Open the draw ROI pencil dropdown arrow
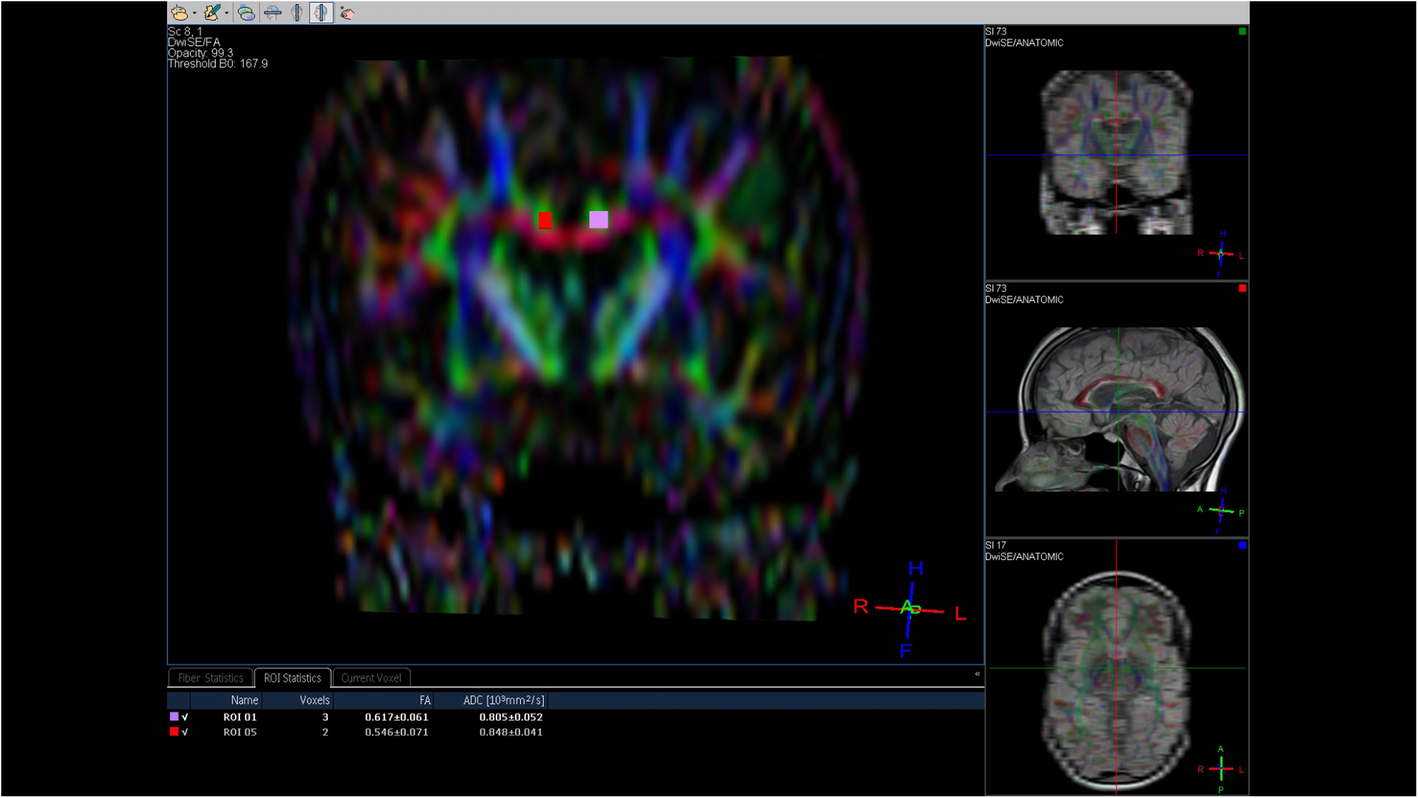 pos(227,14)
